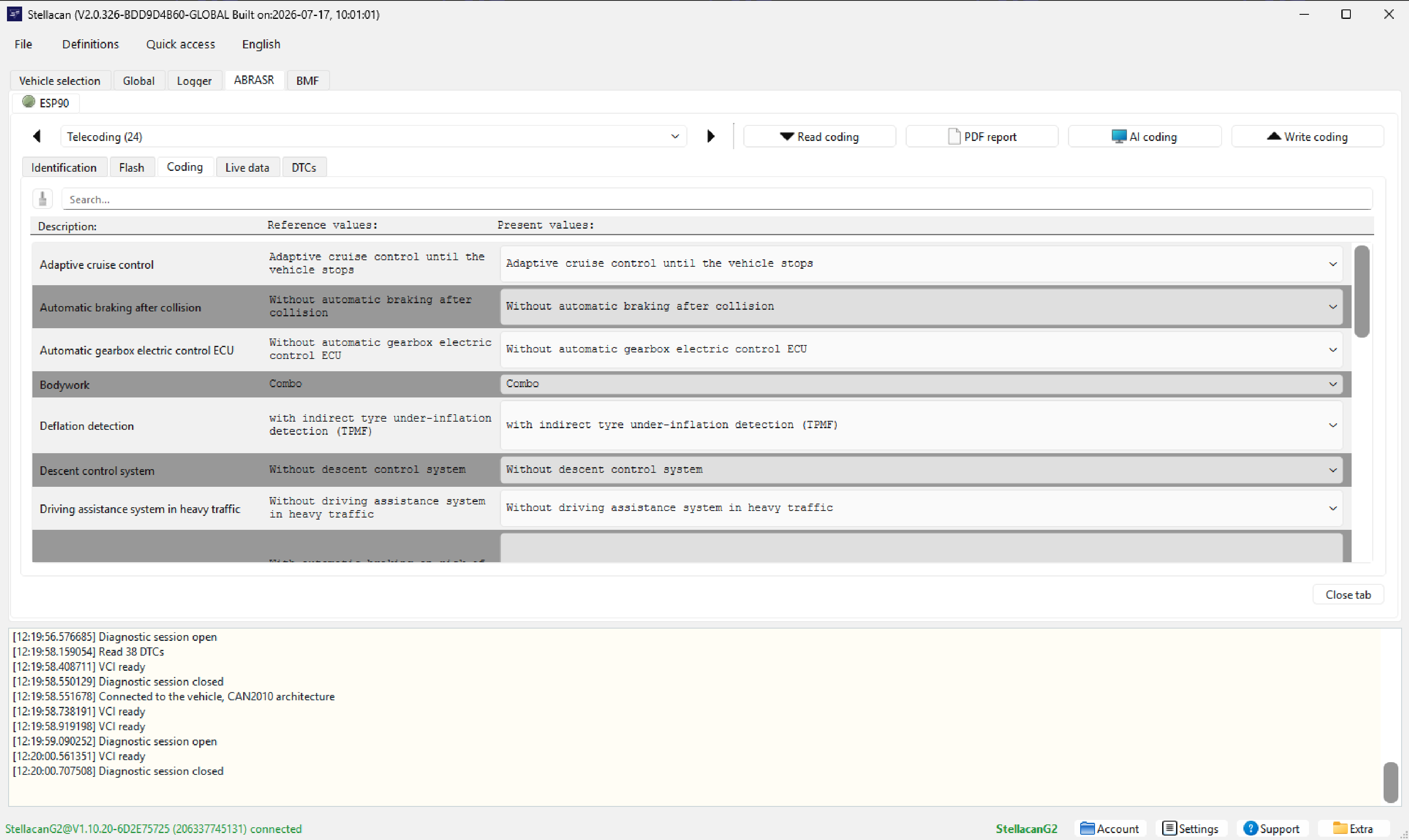
Task: Open the Bodywork Combo dropdown
Action: tap(922, 384)
